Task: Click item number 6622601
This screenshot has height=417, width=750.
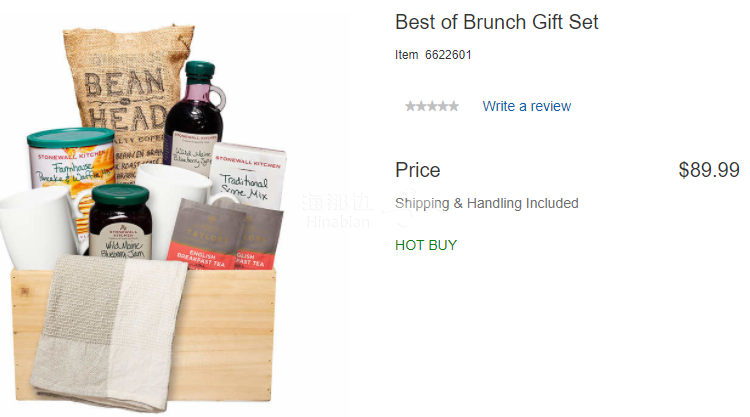Action: pos(448,55)
